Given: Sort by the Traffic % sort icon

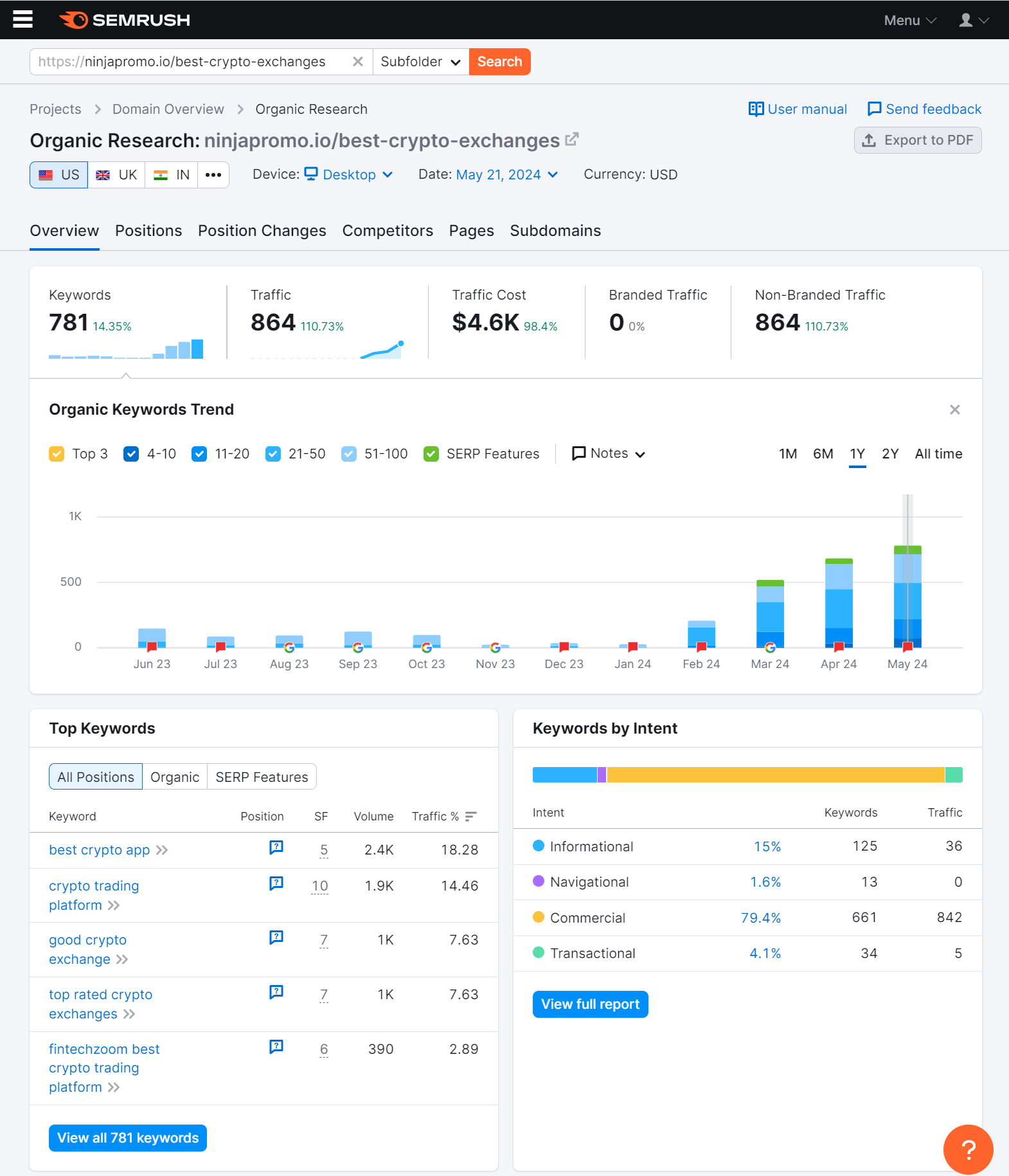Looking at the screenshot, I should [x=471, y=817].
